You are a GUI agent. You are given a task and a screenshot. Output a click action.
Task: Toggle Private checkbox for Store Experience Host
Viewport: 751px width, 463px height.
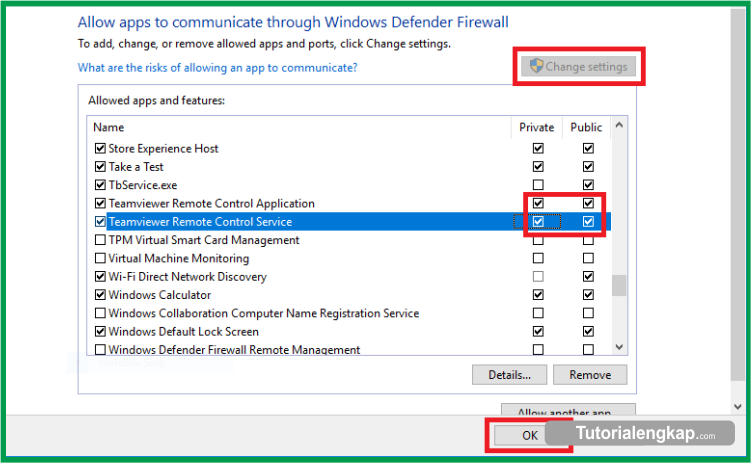[x=538, y=148]
